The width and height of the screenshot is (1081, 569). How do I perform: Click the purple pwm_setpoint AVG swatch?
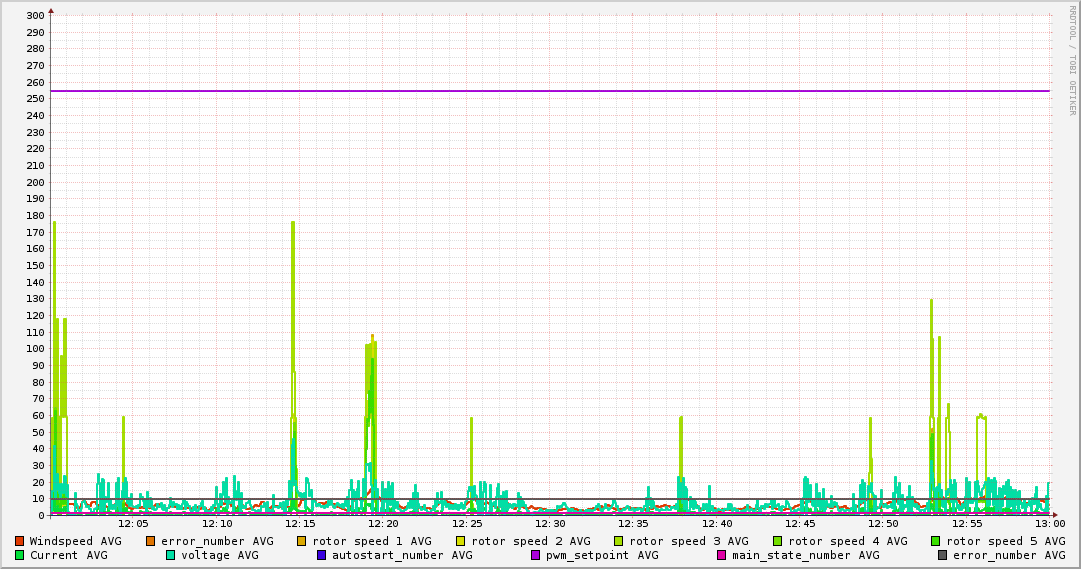tap(535, 555)
